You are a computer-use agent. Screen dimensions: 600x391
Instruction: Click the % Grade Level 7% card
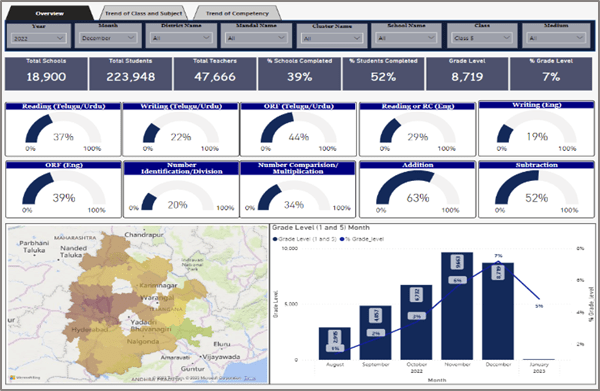pyautogui.click(x=551, y=74)
